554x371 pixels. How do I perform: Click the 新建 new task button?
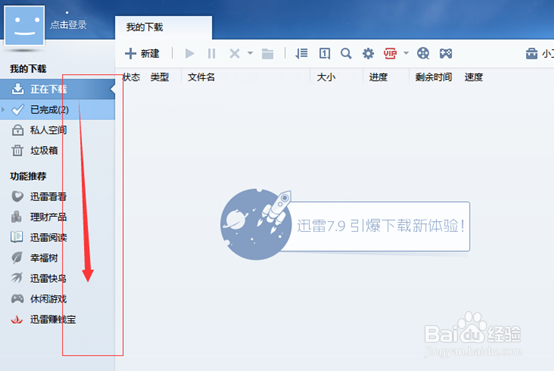142,54
